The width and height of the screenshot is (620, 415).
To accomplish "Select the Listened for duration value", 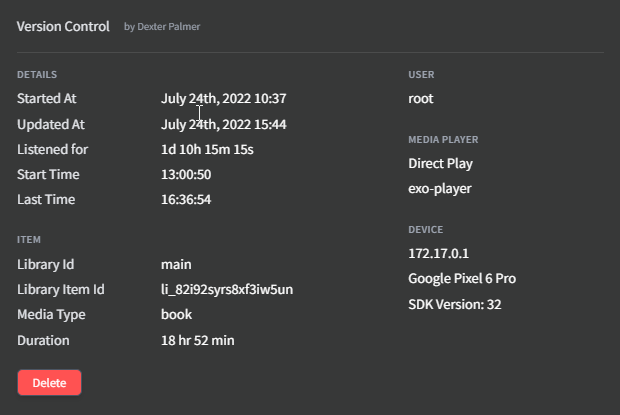I will pyautogui.click(x=207, y=149).
